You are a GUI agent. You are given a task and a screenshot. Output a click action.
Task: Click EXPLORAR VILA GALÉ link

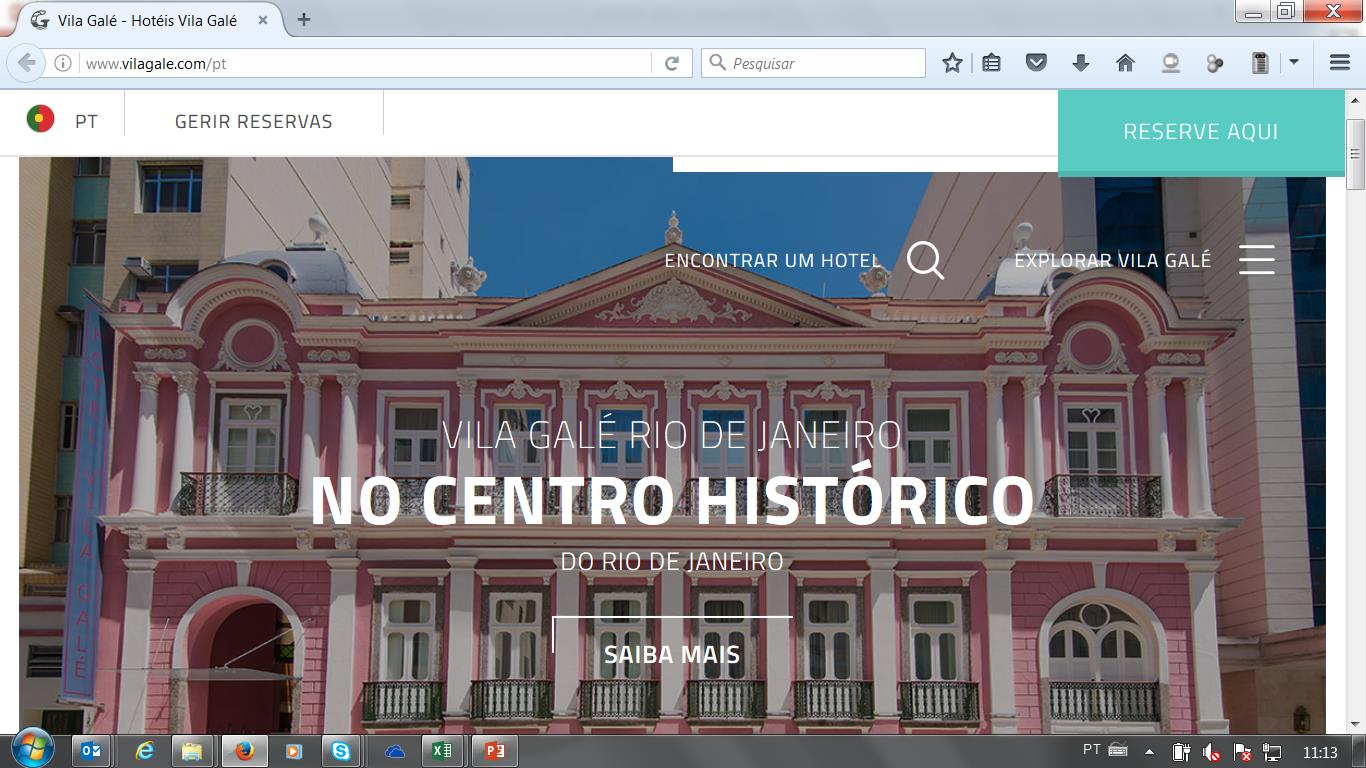point(1112,260)
